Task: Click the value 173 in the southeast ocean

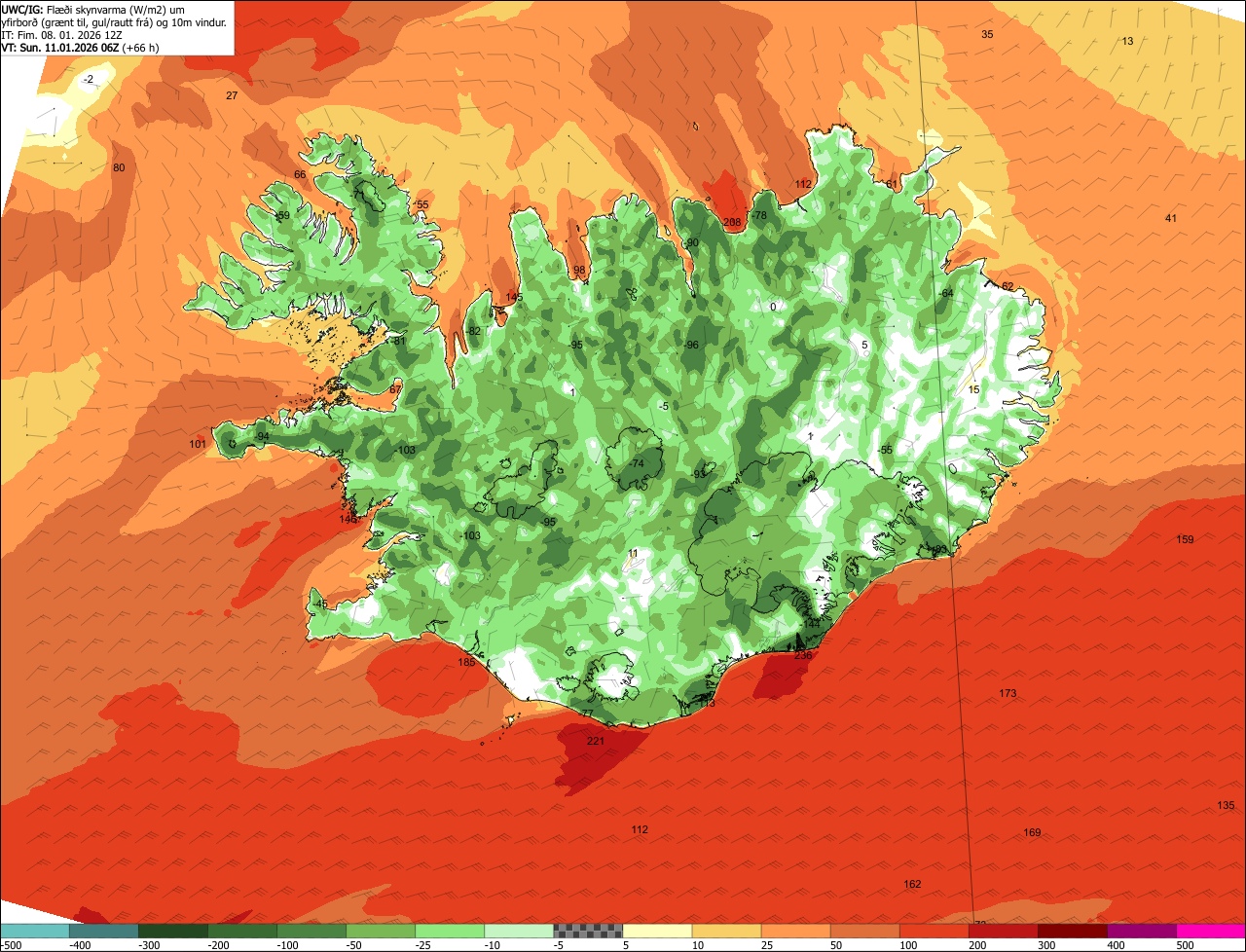Action: (x=1008, y=693)
